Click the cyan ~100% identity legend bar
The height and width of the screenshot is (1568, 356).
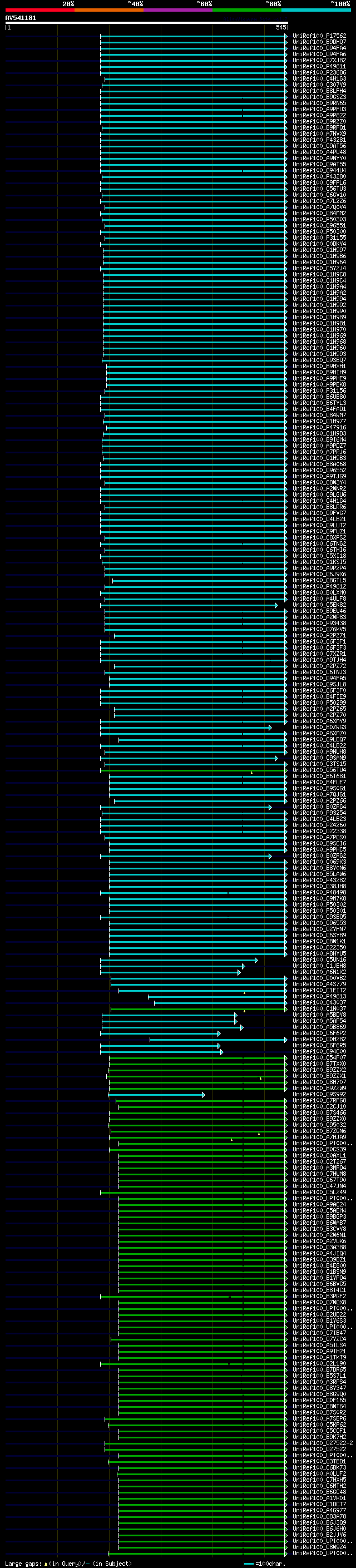[316, 10]
